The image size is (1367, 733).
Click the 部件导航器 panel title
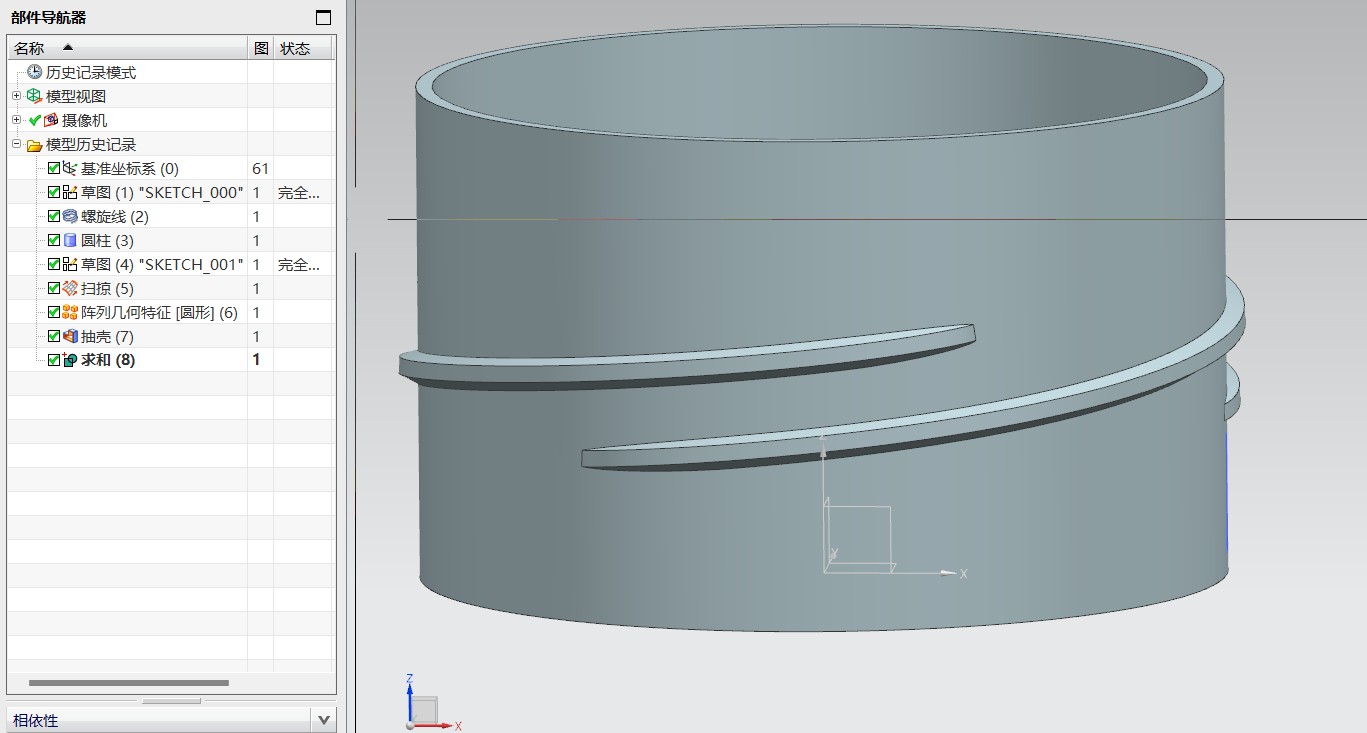49,17
